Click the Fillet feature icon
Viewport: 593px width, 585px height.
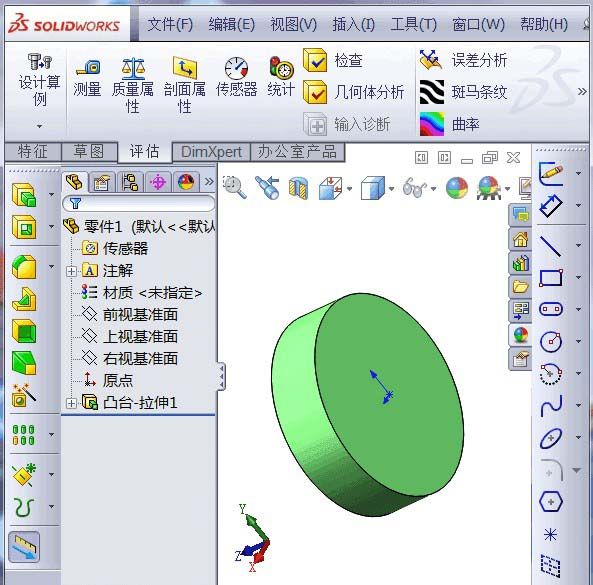coord(24,267)
